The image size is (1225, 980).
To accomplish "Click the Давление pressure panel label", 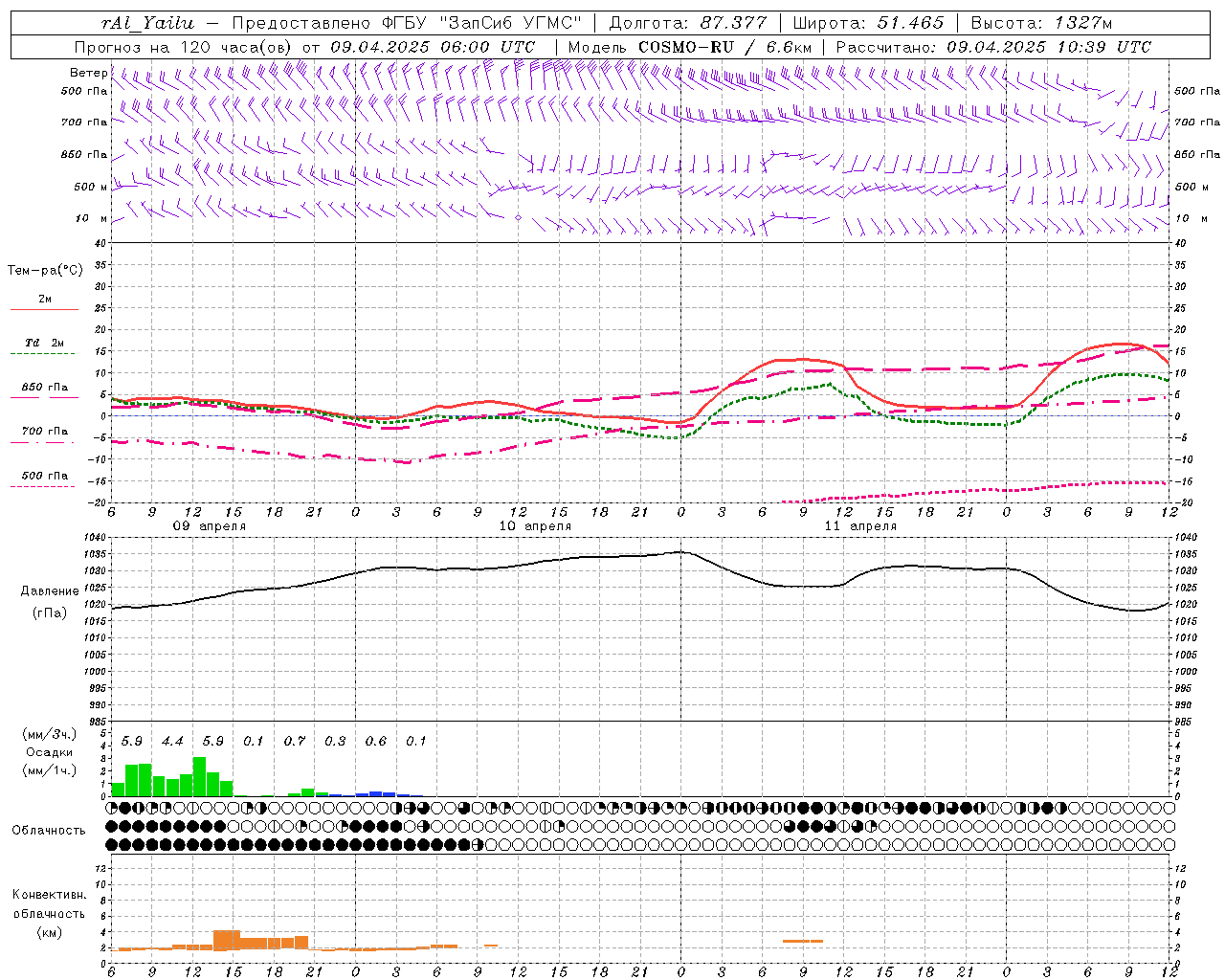I will 50,591.
